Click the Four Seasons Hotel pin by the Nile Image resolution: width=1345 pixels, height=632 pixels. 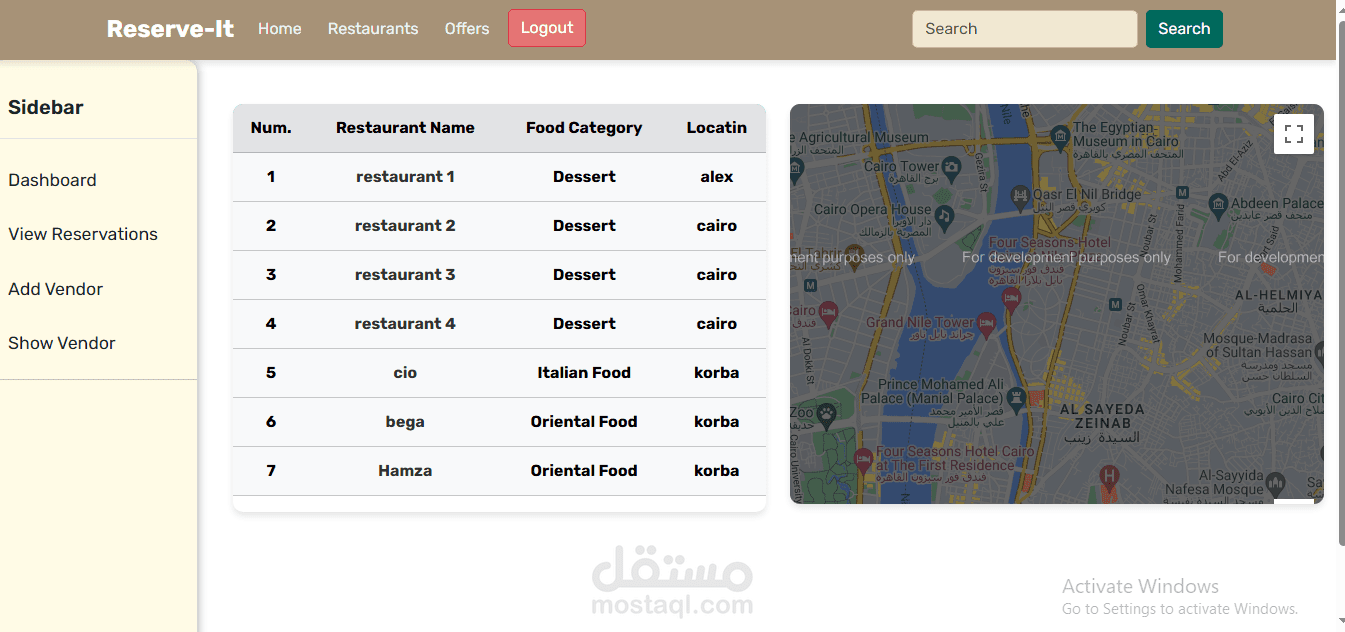coord(1011,299)
